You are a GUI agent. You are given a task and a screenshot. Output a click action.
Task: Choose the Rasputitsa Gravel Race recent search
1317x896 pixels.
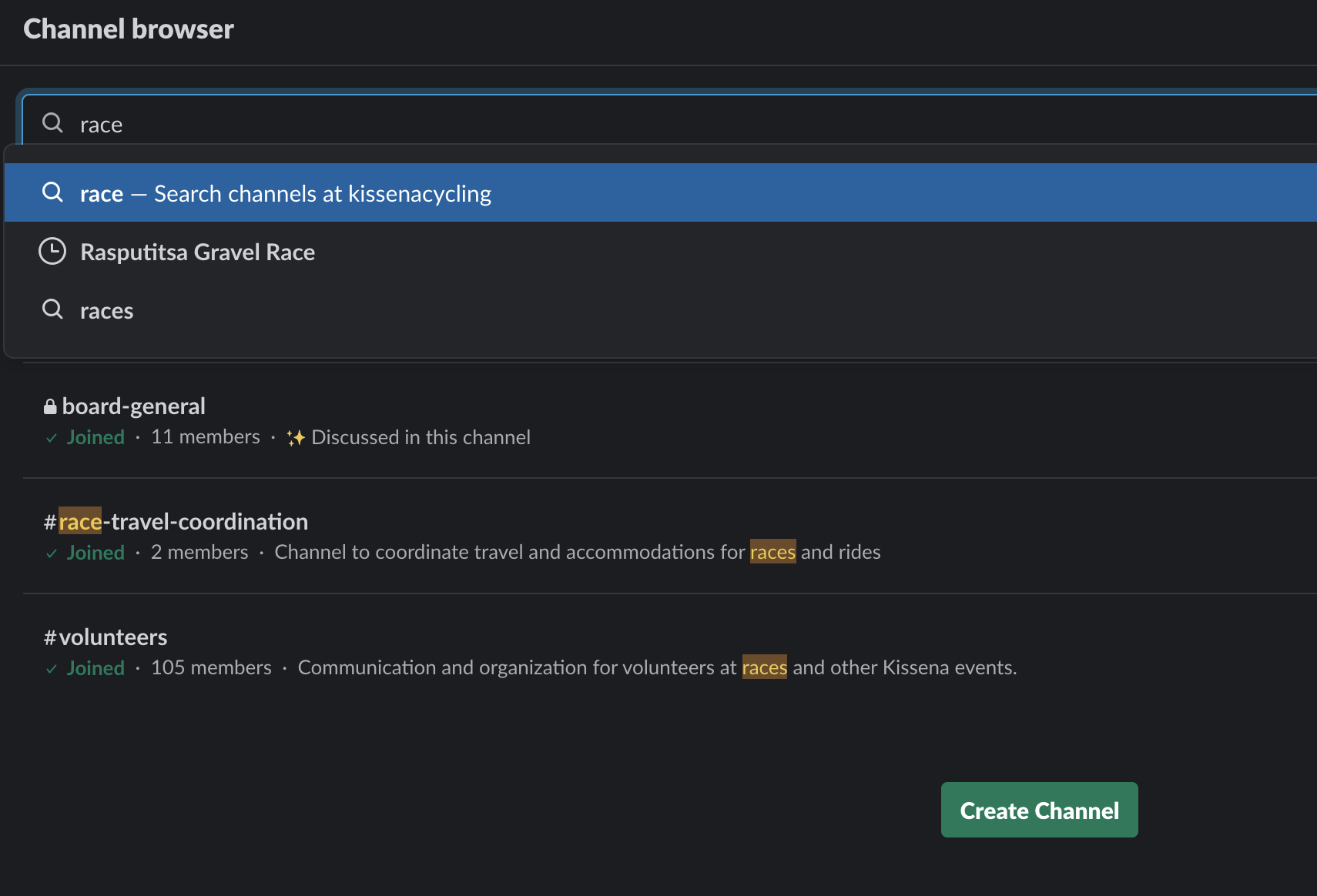(661, 252)
